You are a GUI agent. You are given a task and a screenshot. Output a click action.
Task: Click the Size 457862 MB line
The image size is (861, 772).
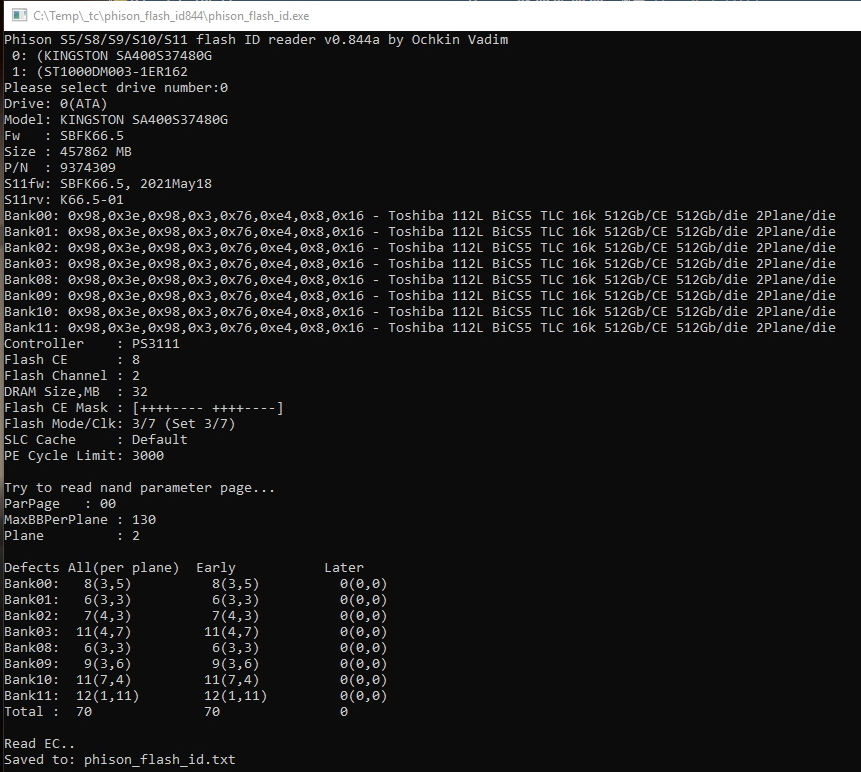click(68, 152)
